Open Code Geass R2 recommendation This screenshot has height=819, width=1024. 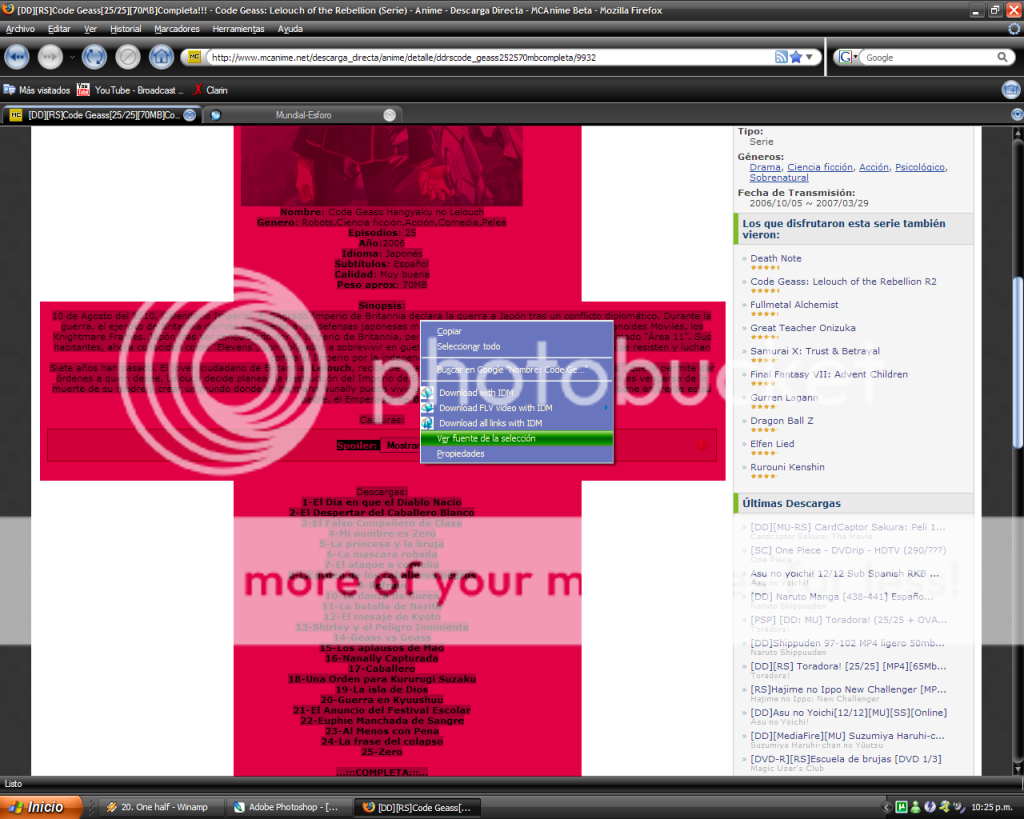tap(843, 281)
